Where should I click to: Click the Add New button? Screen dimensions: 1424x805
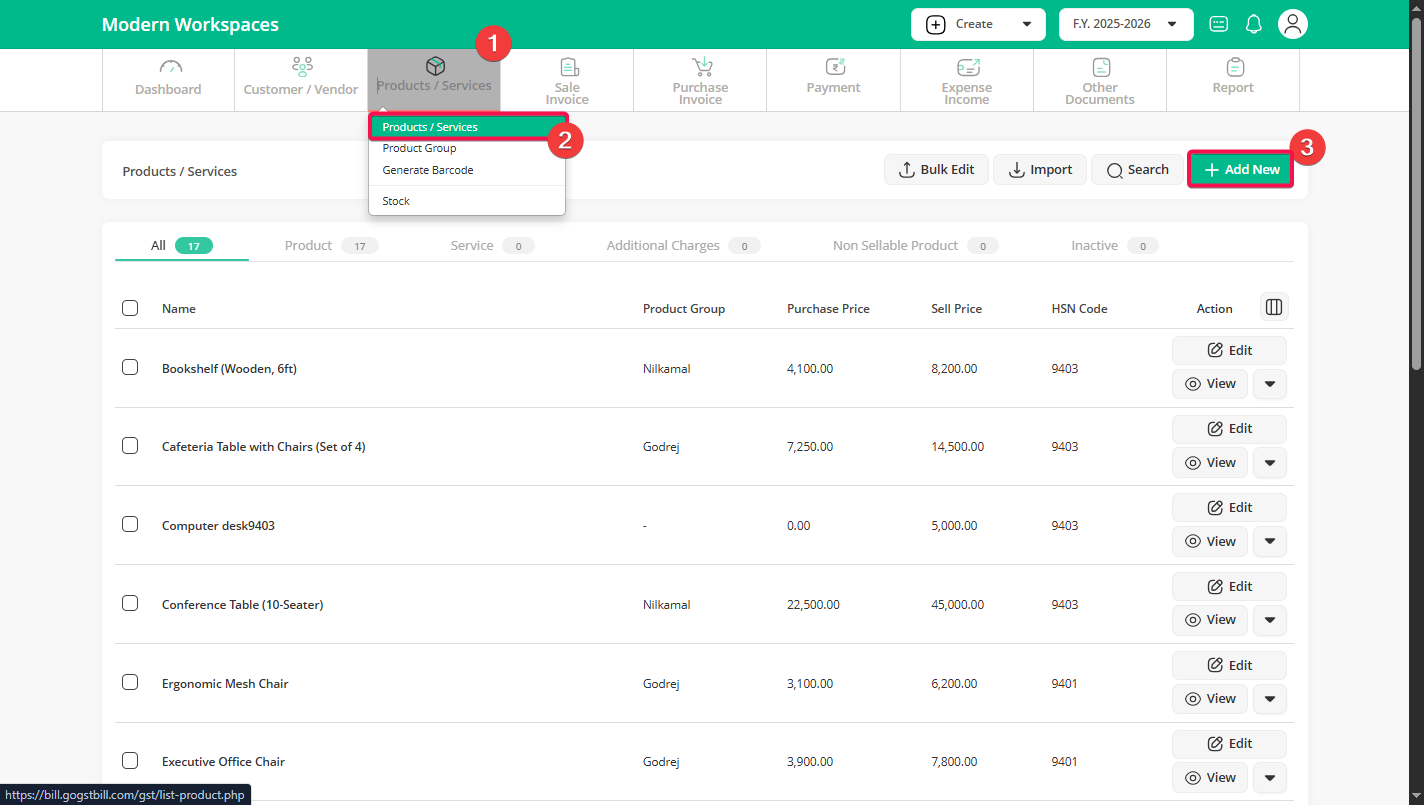1240,170
